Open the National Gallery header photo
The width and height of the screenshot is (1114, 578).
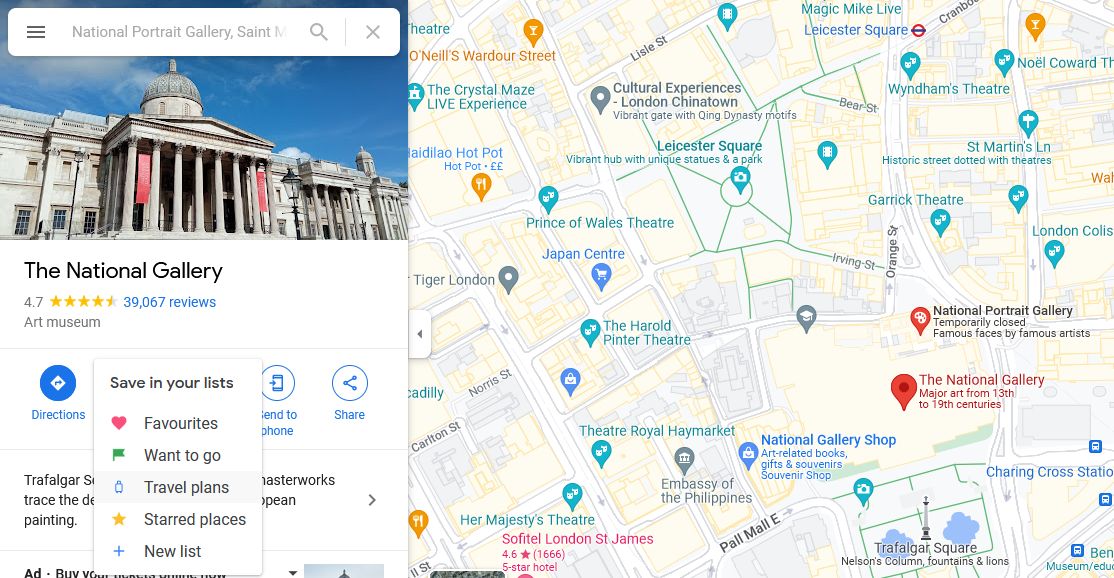pos(204,148)
